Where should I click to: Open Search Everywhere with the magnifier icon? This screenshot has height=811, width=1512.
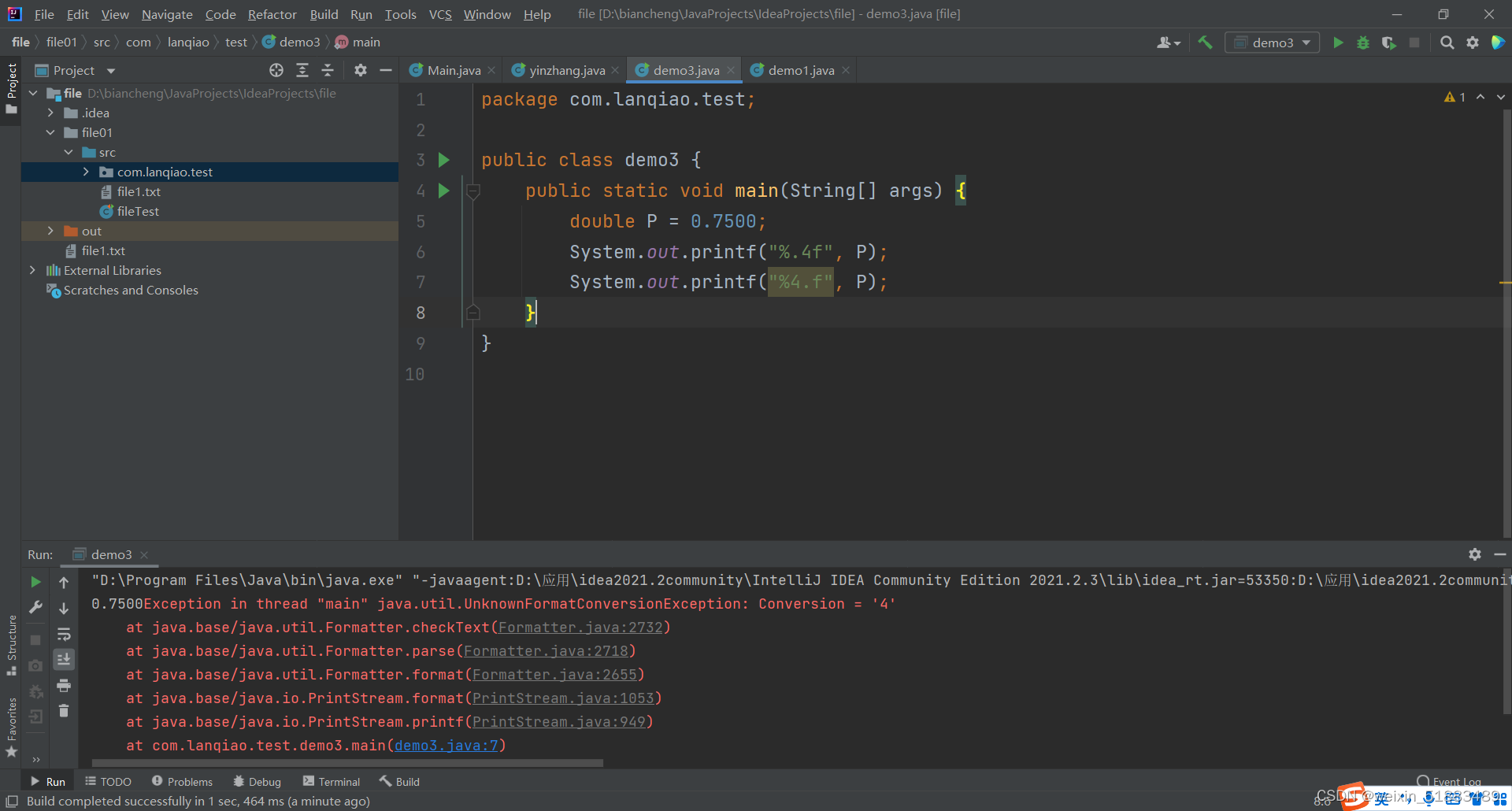pos(1447,43)
